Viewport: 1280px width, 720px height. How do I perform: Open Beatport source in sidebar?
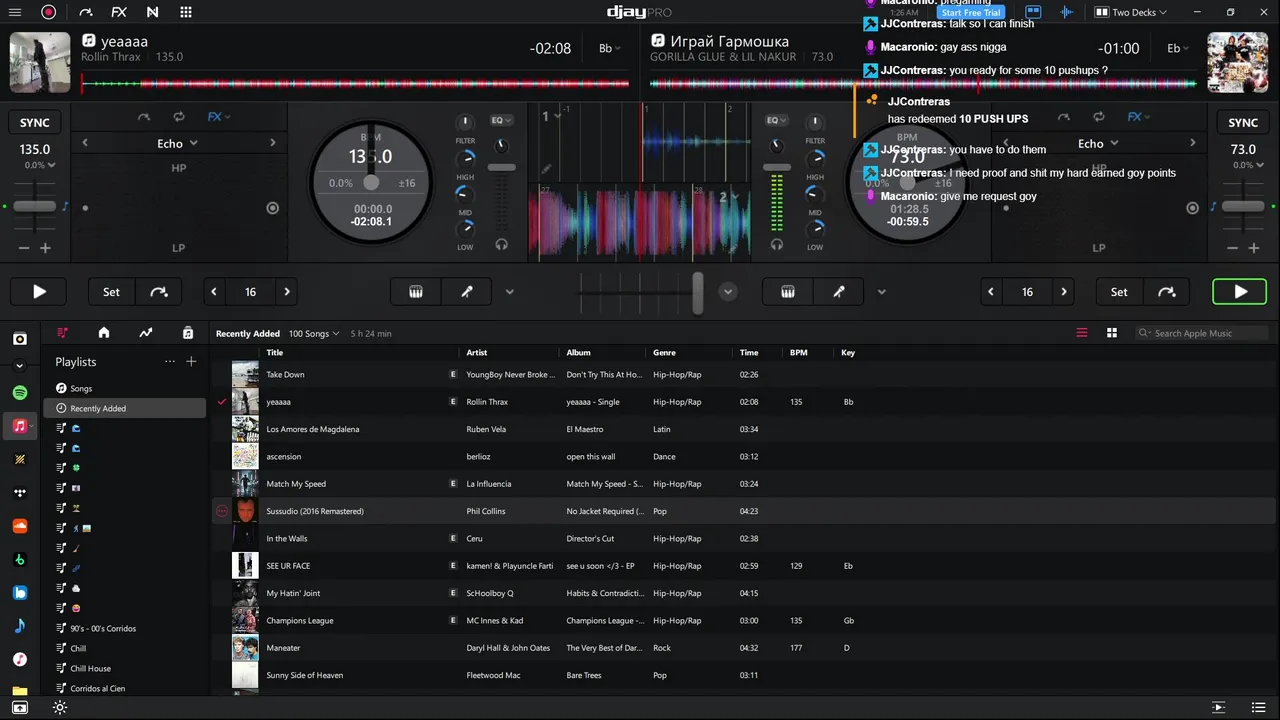20,559
